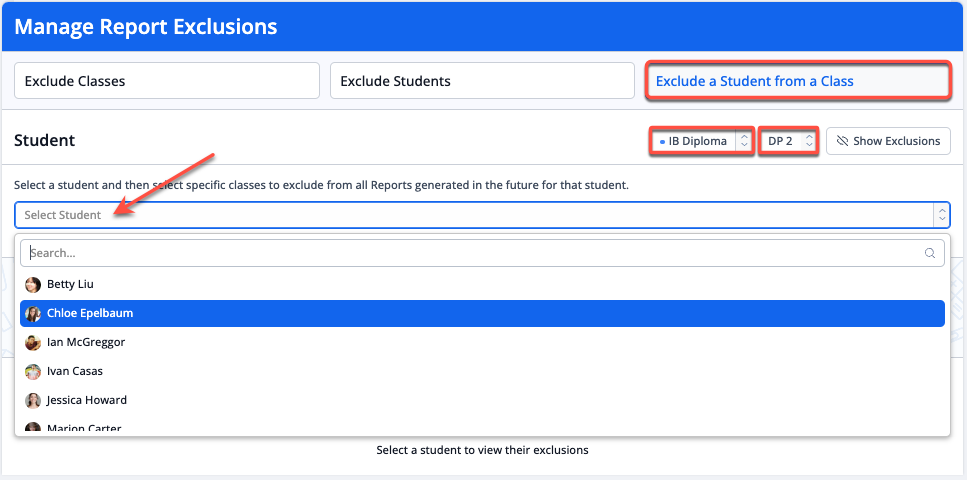Click the search magnifier icon
The width and height of the screenshot is (967, 480).
pyautogui.click(x=931, y=253)
